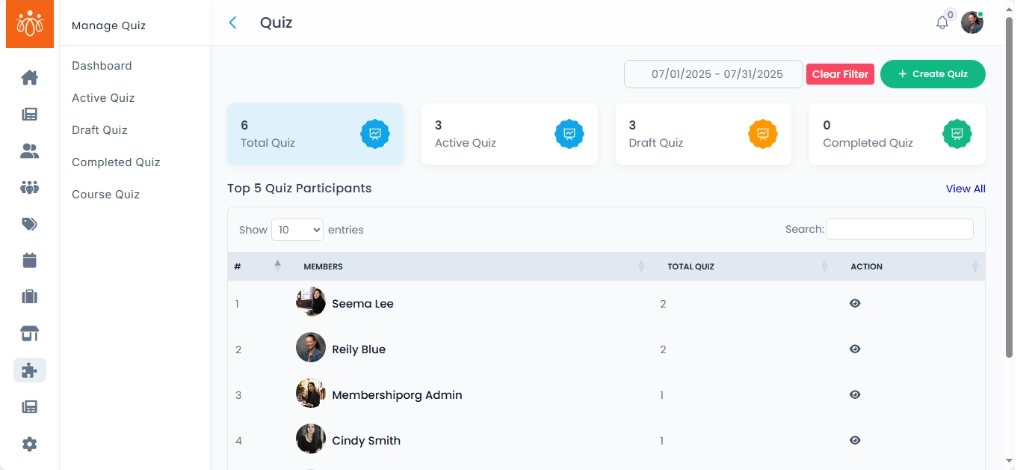The height and width of the screenshot is (470, 1016).
Task: Click the home icon in sidebar
Action: click(30, 77)
